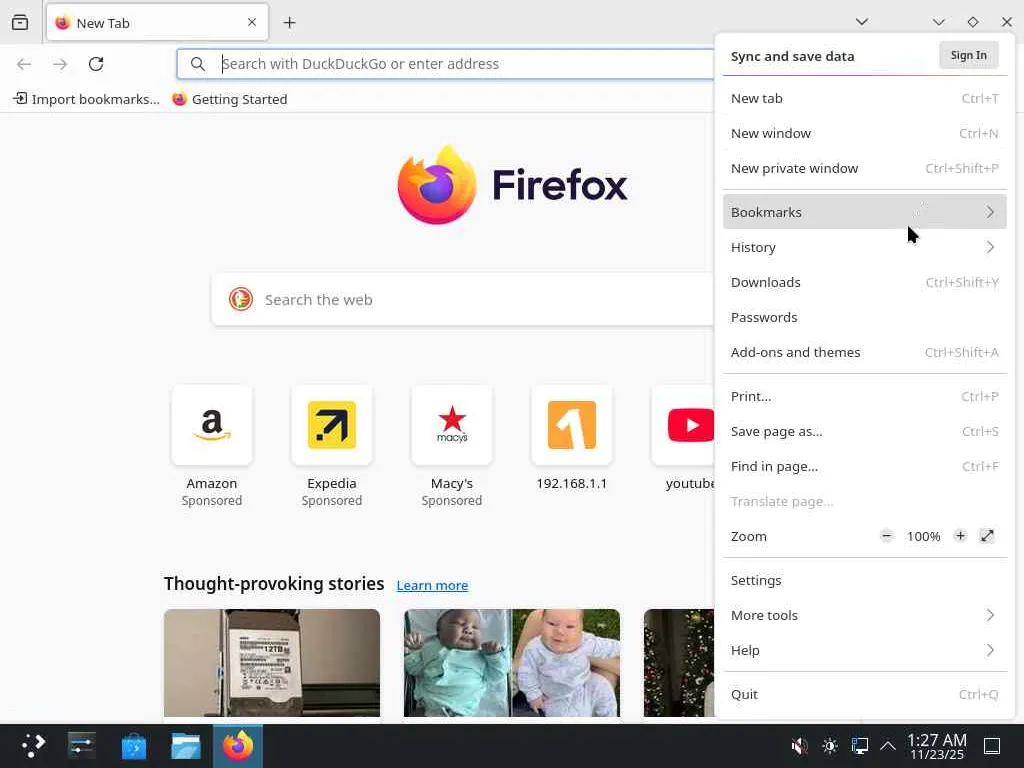Viewport: 1024px width, 768px height.
Task: Expand hidden system tray icons arrow
Action: [x=888, y=746]
